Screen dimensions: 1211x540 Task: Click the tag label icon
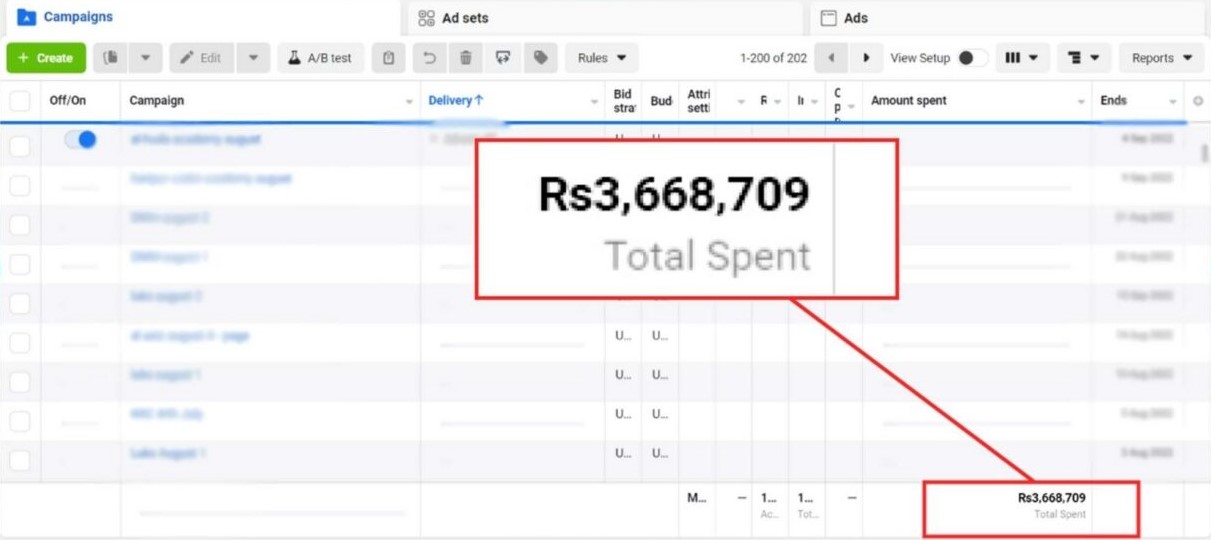pyautogui.click(x=541, y=58)
